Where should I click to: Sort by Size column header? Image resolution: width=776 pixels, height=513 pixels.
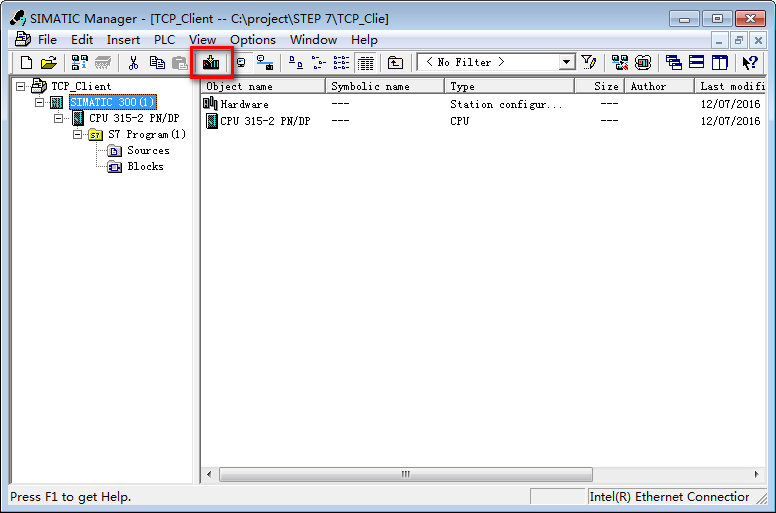click(600, 86)
